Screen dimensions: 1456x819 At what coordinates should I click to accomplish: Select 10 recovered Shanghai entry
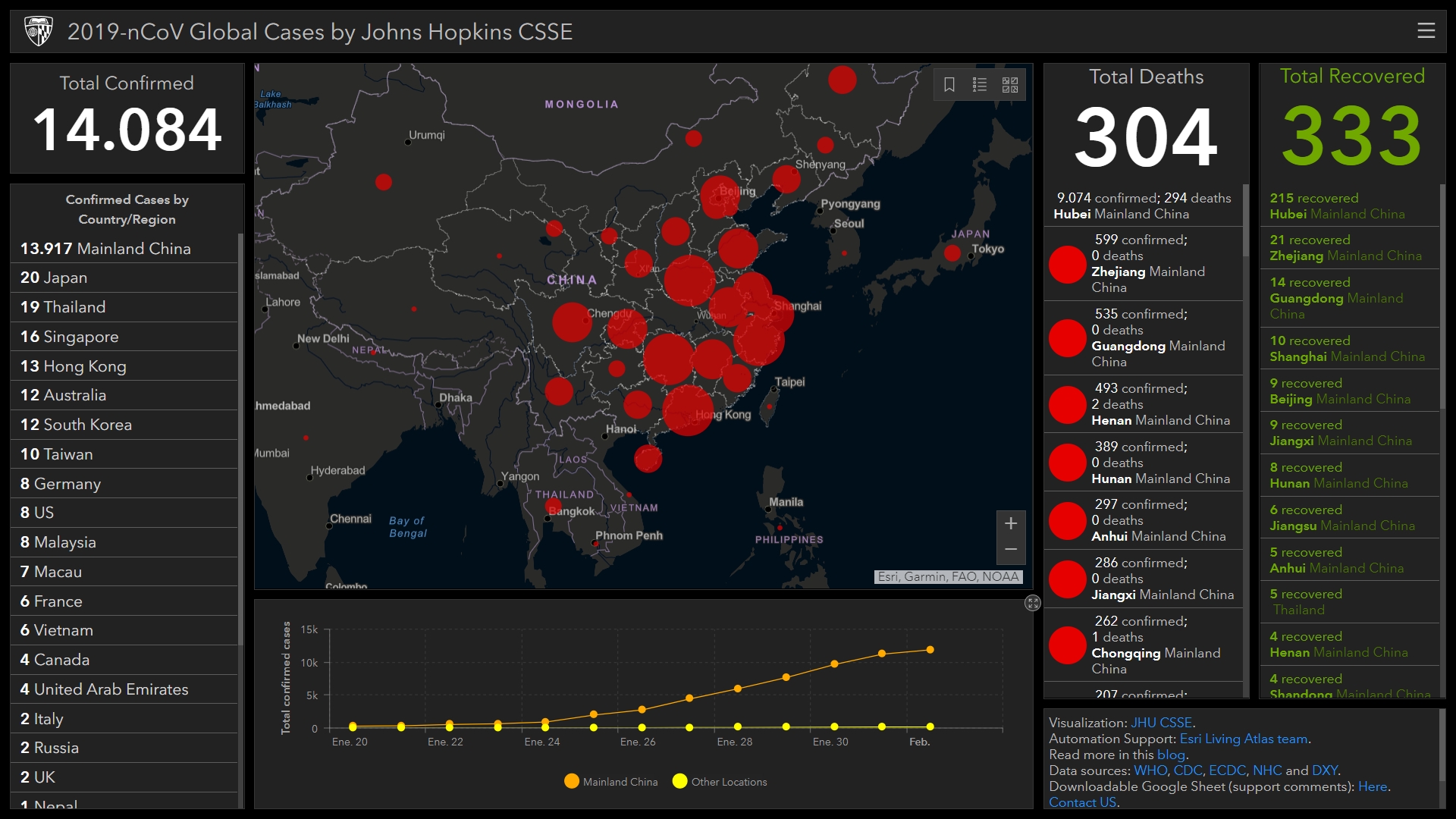(x=1349, y=349)
